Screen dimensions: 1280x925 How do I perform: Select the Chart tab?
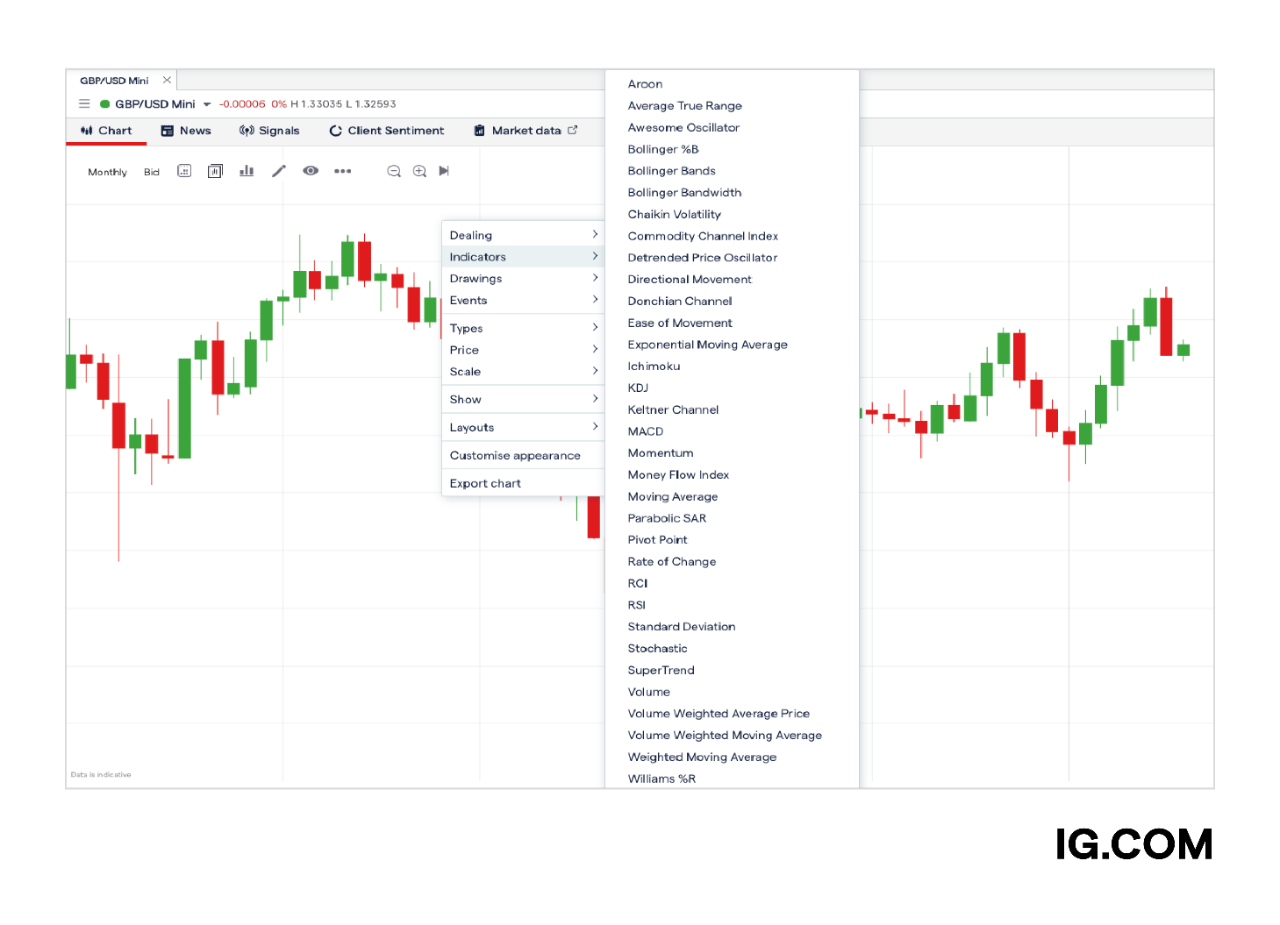pyautogui.click(x=106, y=131)
